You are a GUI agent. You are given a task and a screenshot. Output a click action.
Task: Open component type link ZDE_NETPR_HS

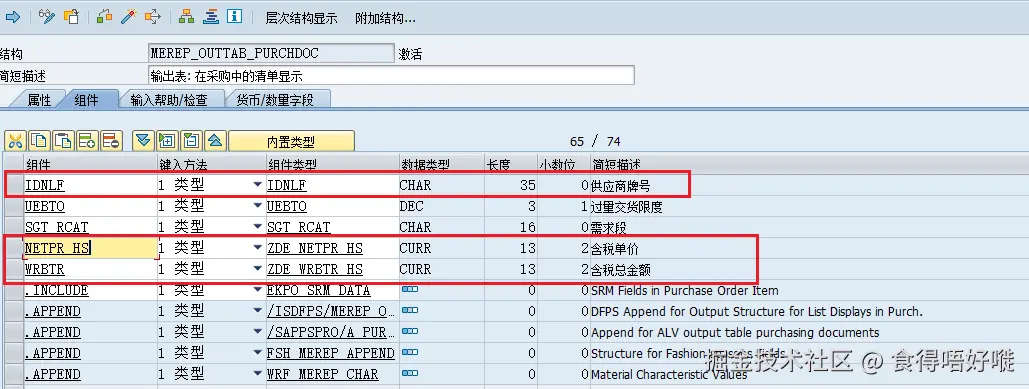(x=314, y=249)
